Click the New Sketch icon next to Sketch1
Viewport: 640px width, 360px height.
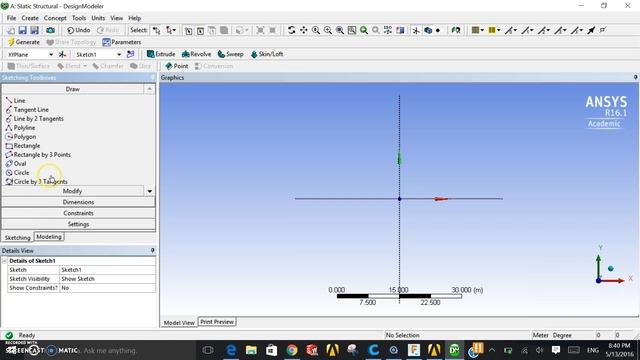131,54
